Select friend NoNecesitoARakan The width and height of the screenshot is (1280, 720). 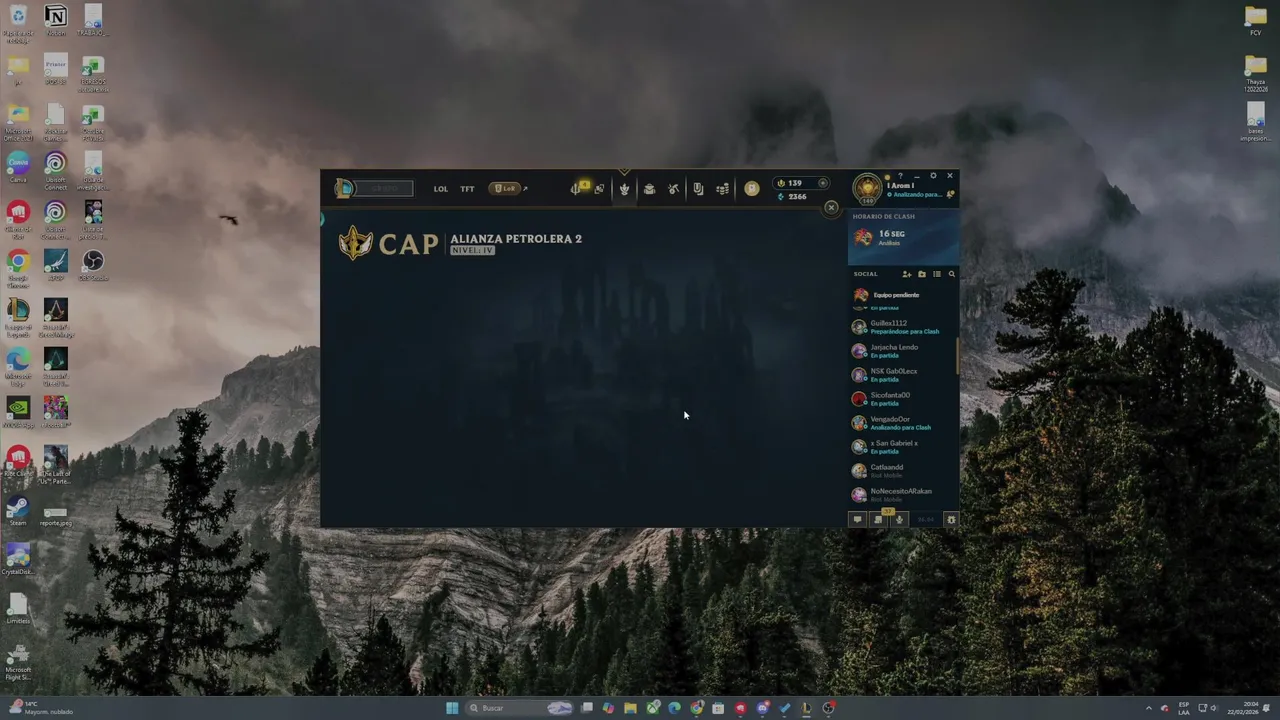[901, 495]
